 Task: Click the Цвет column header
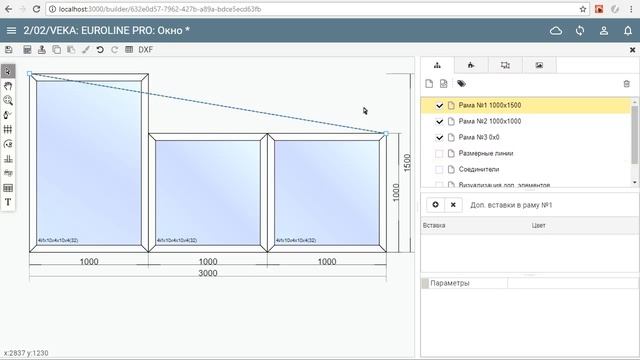pyautogui.click(x=538, y=225)
